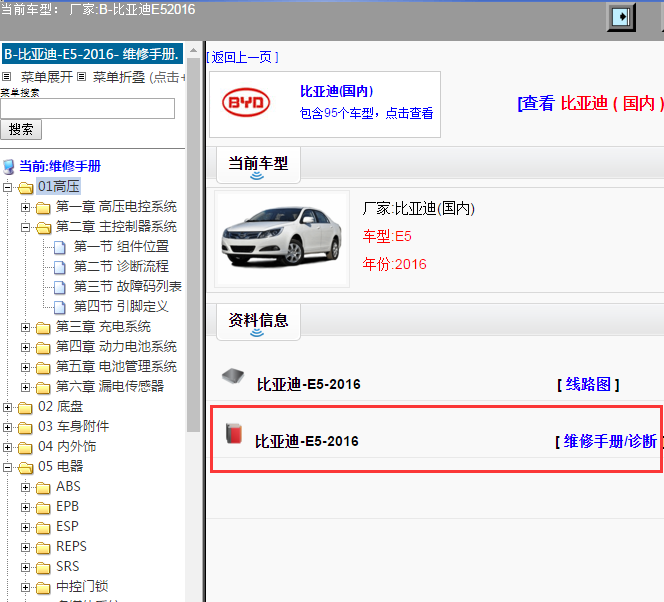The image size is (664, 602).
Task: Open 第三节 故障码列表 page
Action: point(128,287)
